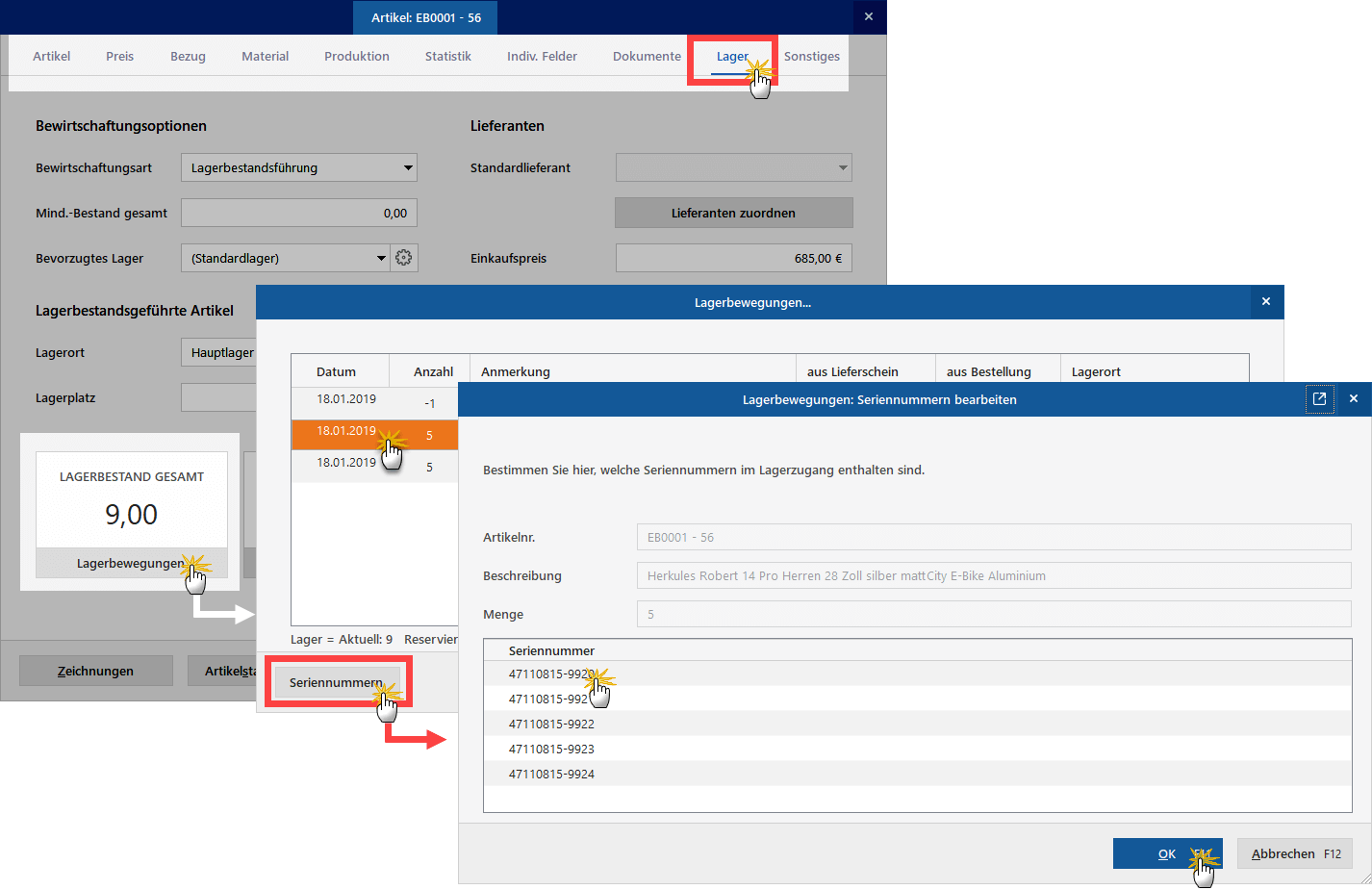Select movement row with Anzahl -1
The image size is (1372, 890).
coord(374,402)
